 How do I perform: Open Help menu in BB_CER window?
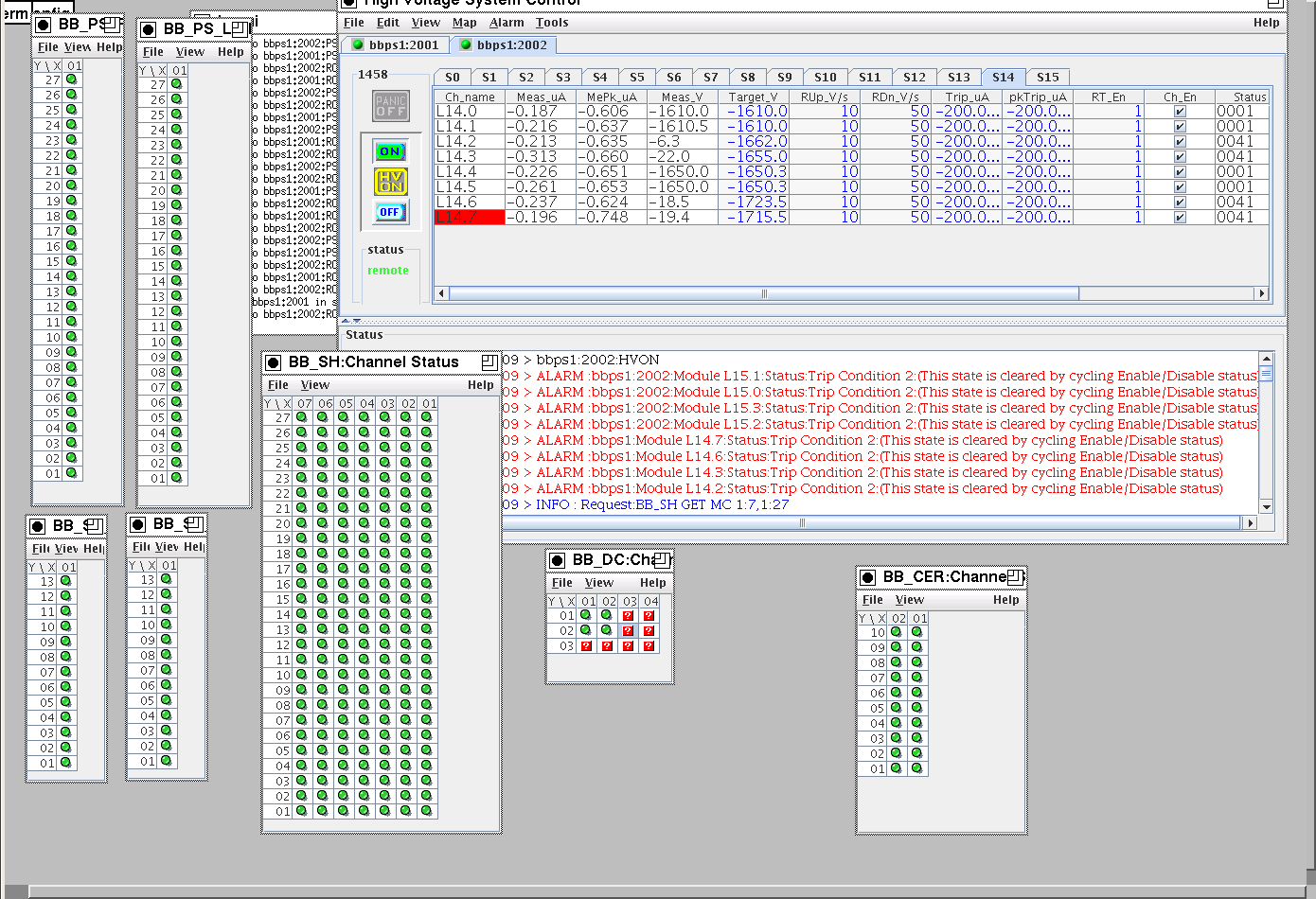click(1005, 600)
